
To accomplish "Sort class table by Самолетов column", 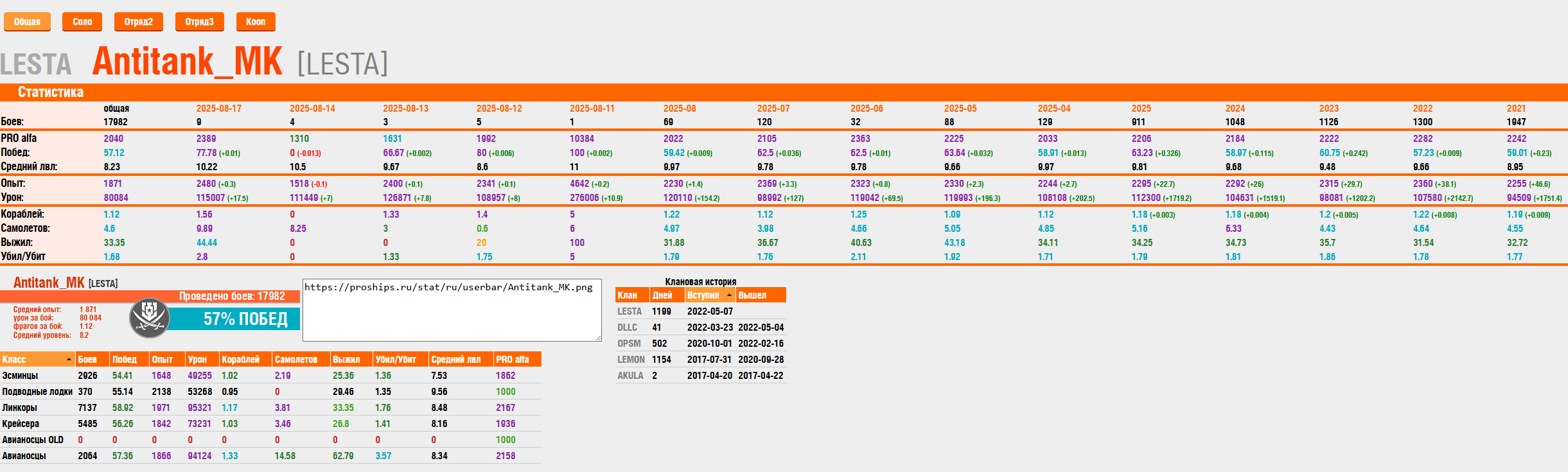I will [301, 360].
